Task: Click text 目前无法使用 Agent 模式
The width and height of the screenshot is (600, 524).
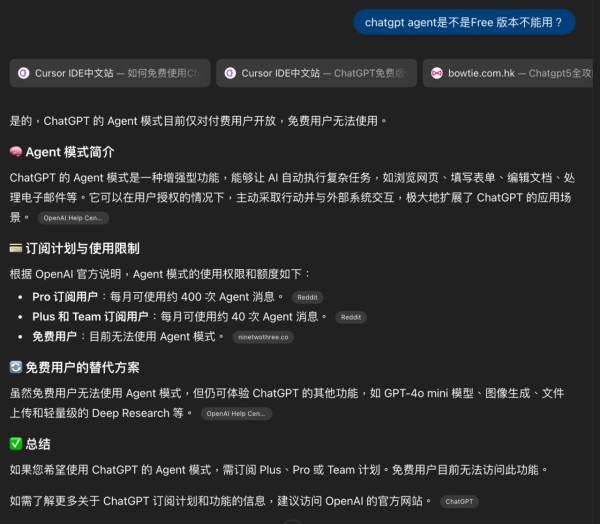Action: [156, 337]
